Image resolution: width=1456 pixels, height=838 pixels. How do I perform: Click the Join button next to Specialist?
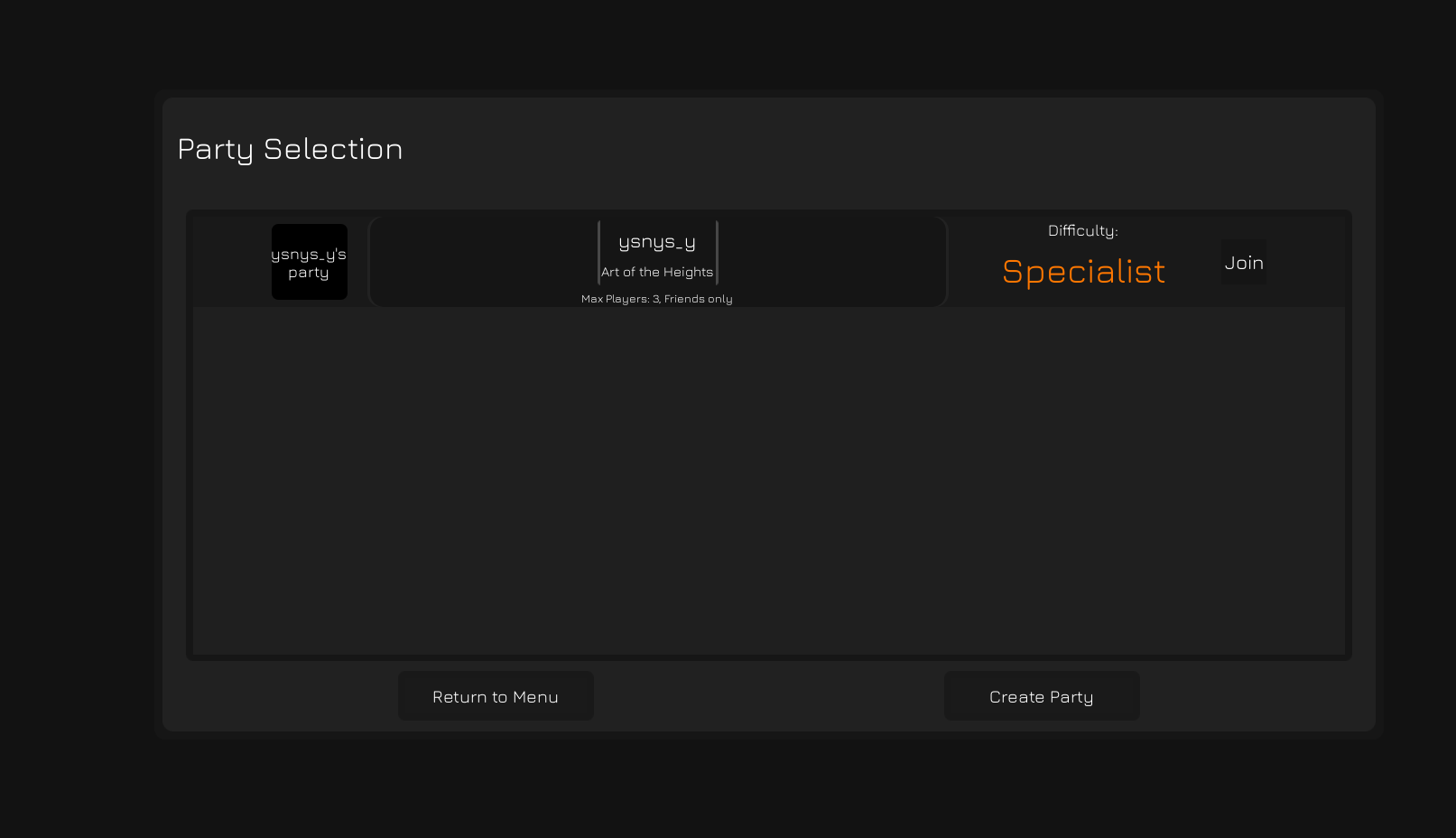[x=1243, y=262]
